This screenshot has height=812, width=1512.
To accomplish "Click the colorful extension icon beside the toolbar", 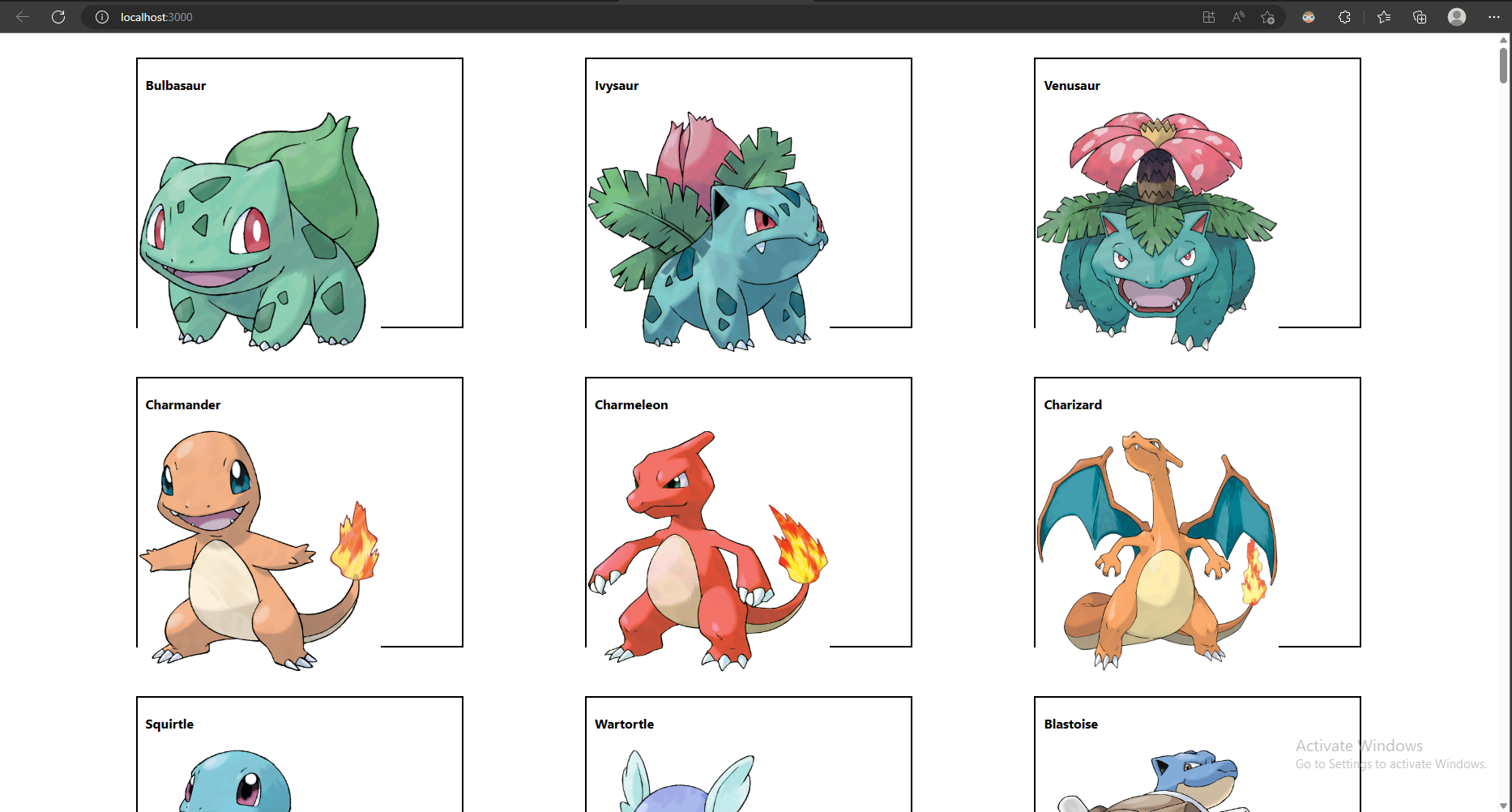I will pyautogui.click(x=1308, y=16).
